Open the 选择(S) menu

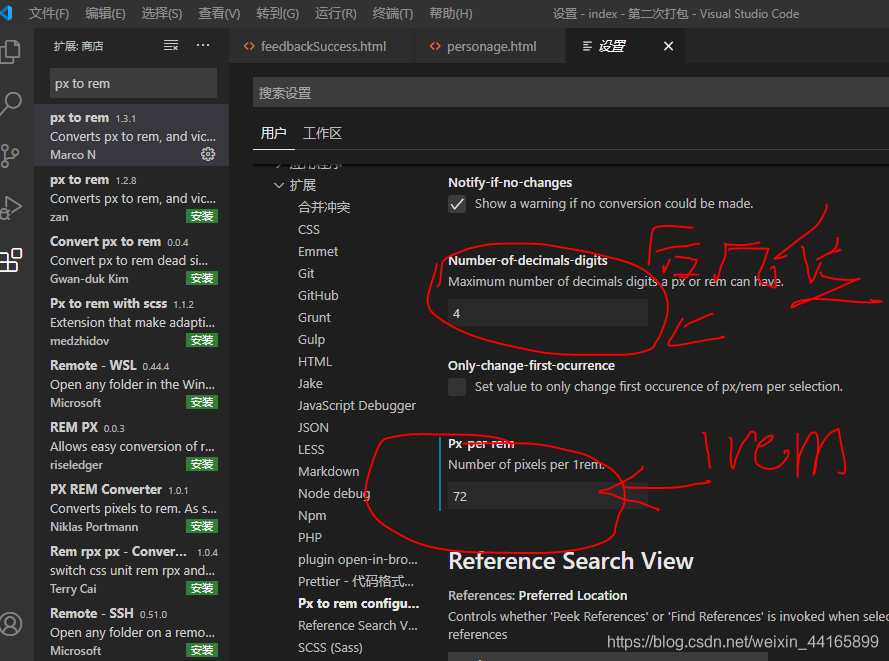(x=162, y=14)
